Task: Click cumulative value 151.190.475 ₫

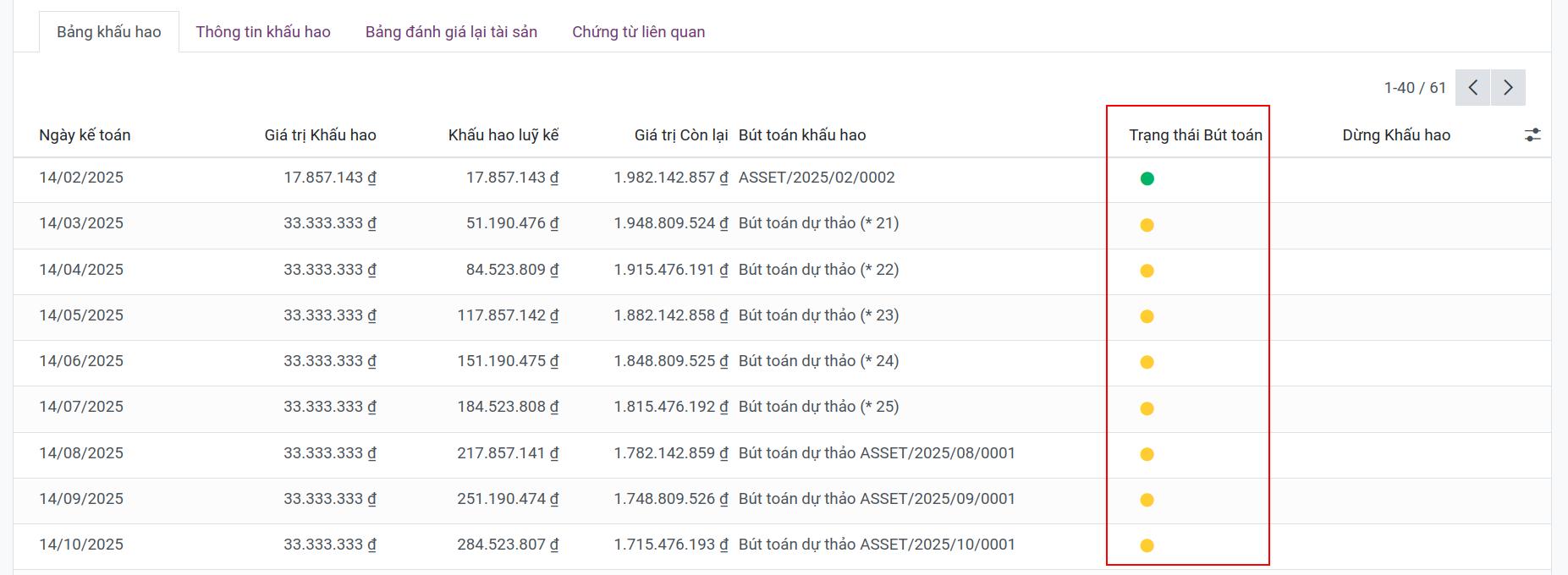Action: [508, 361]
